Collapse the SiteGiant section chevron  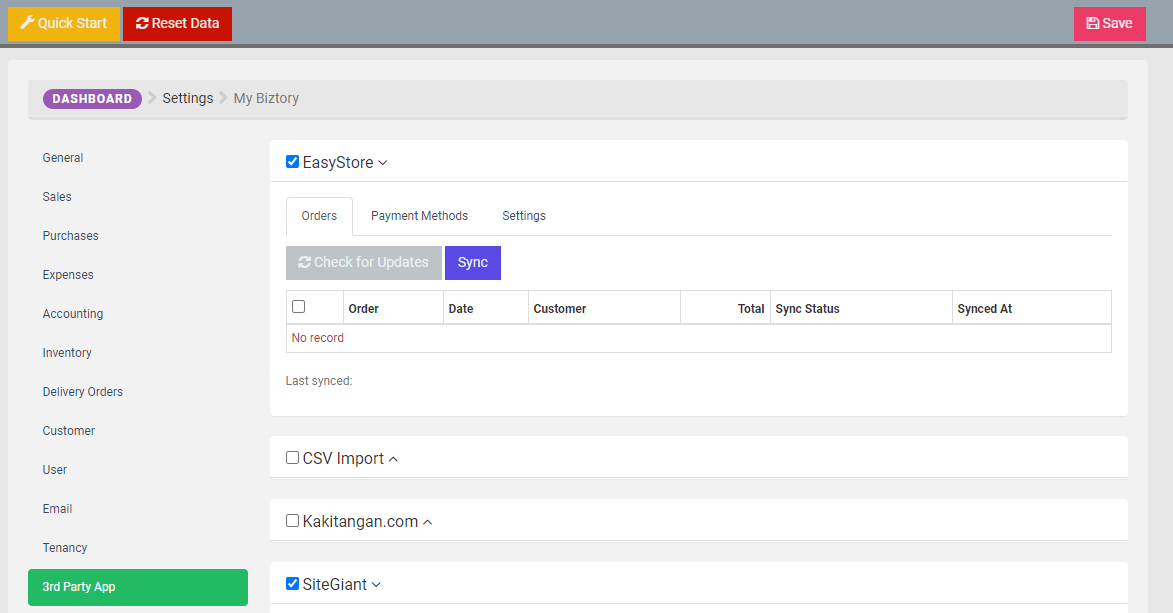click(377, 585)
